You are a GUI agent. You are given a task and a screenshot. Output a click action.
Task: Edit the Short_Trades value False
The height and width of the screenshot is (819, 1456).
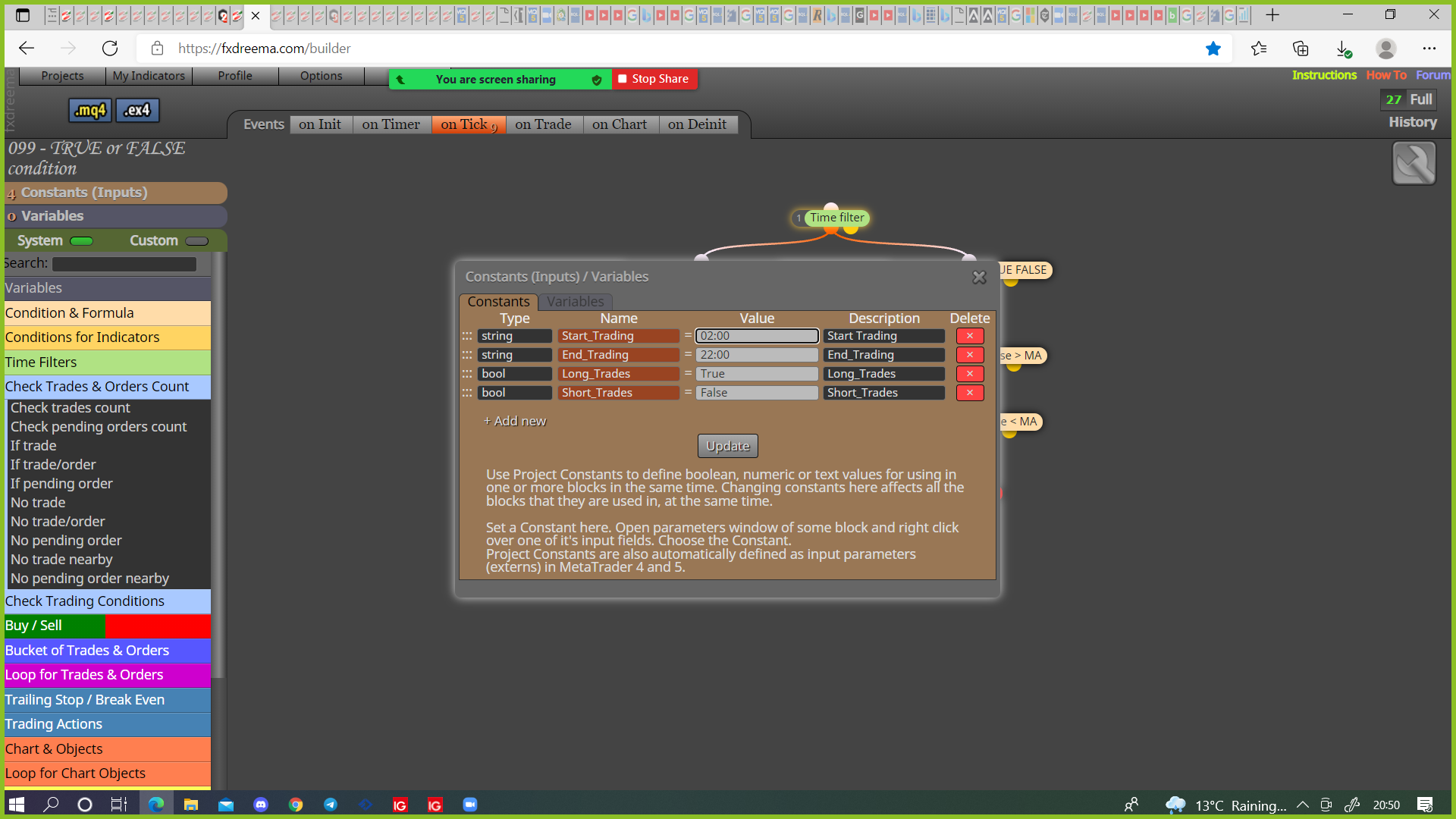tap(757, 393)
